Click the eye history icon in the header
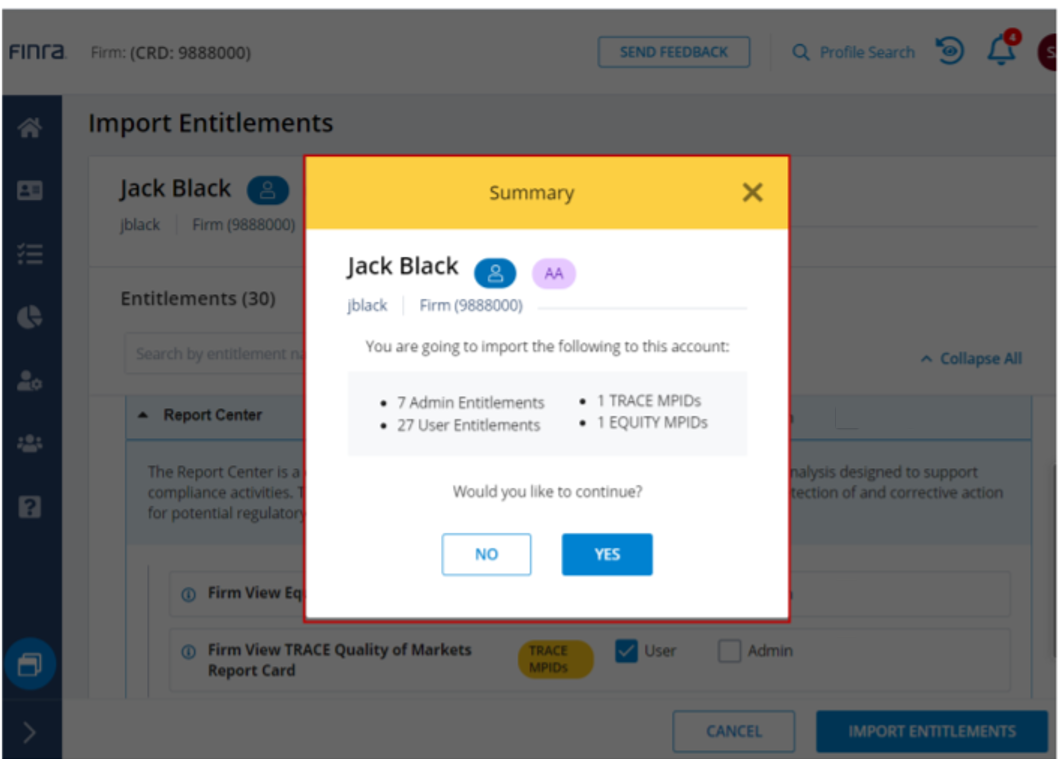 click(951, 52)
